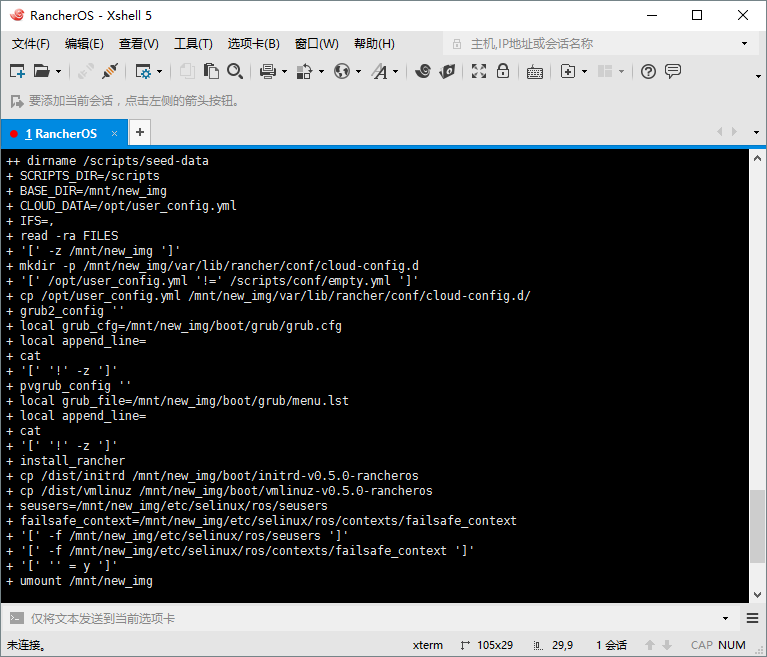Click the compose bar terminal icon

[x=17, y=618]
